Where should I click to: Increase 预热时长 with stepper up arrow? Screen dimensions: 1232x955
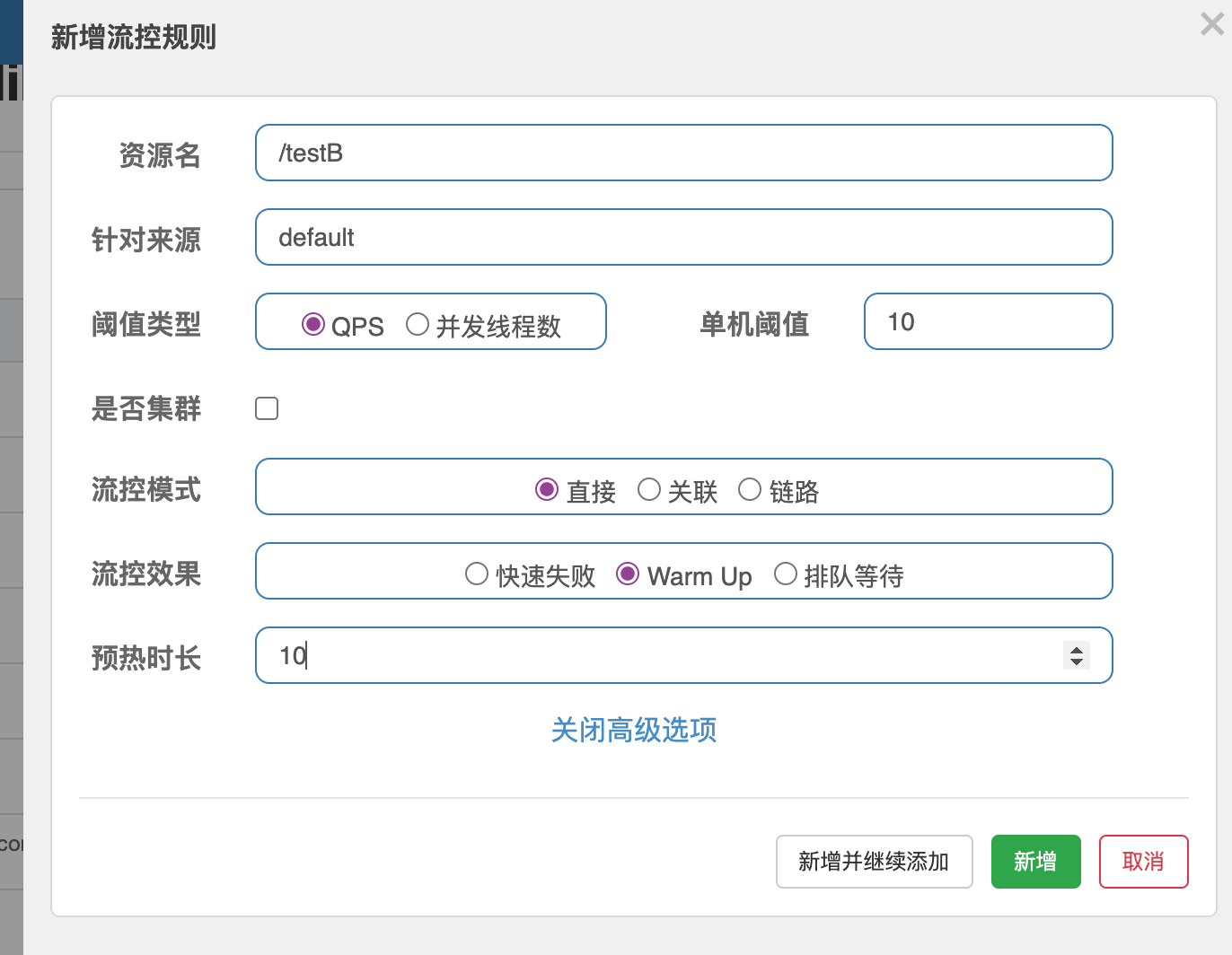click(1077, 649)
